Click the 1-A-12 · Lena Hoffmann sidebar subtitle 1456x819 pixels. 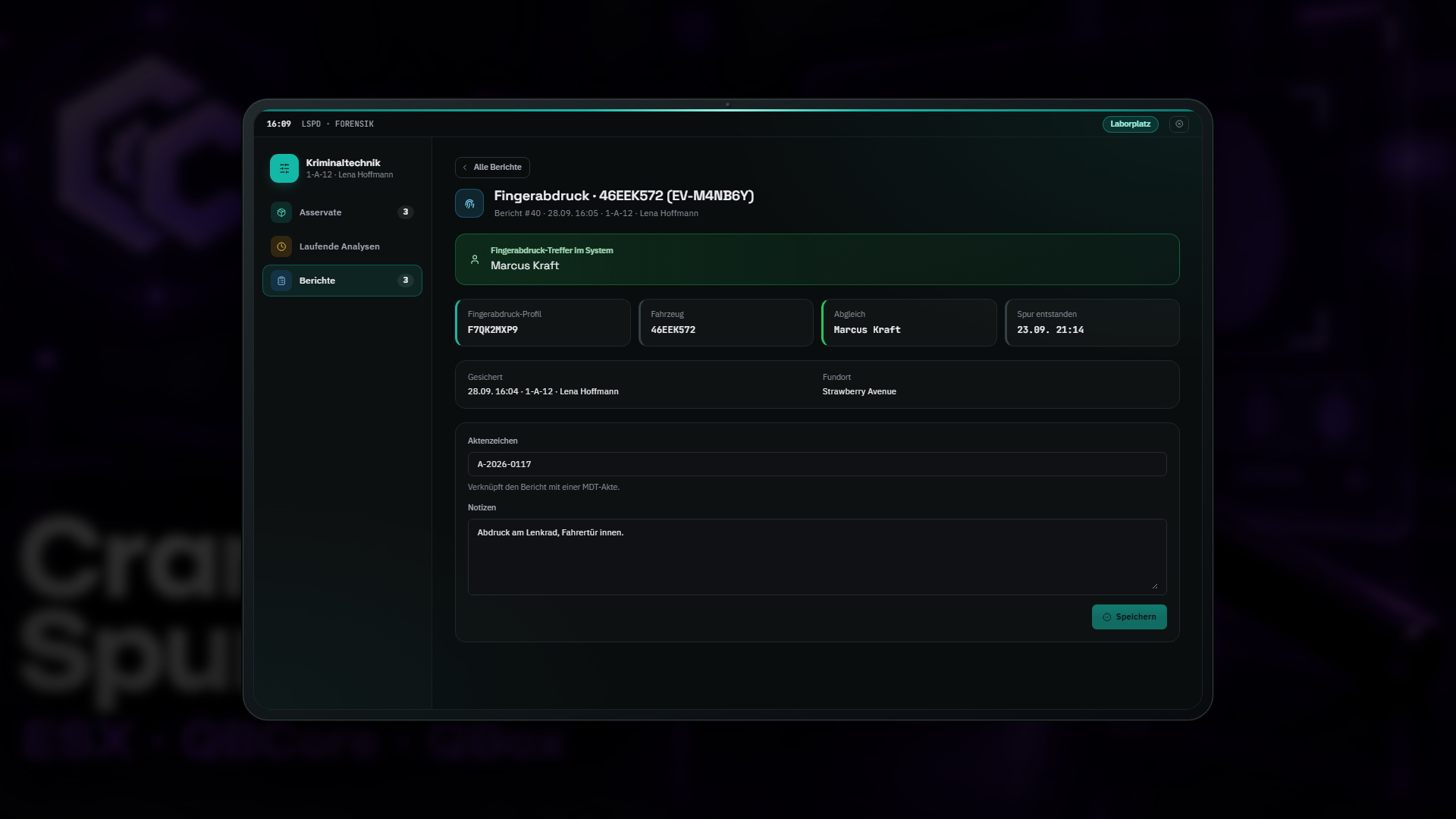tap(350, 175)
